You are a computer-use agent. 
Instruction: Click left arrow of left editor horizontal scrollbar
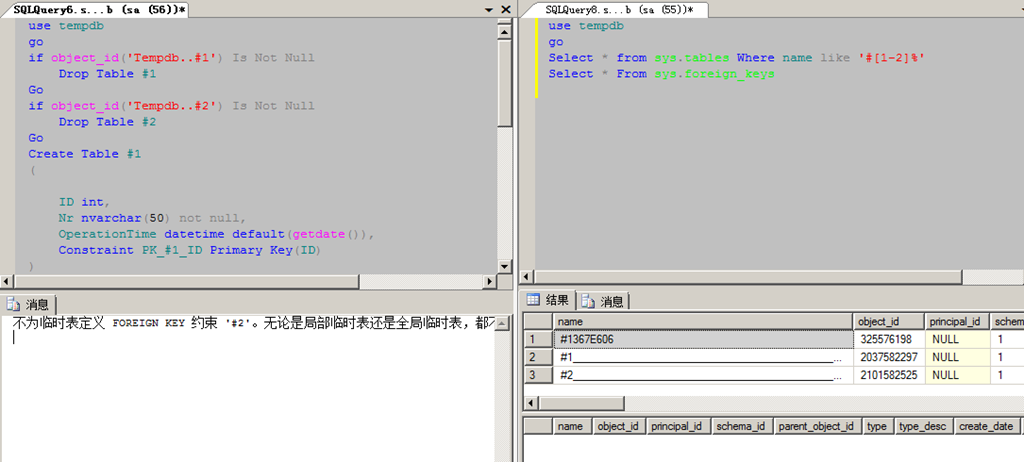click(8, 281)
